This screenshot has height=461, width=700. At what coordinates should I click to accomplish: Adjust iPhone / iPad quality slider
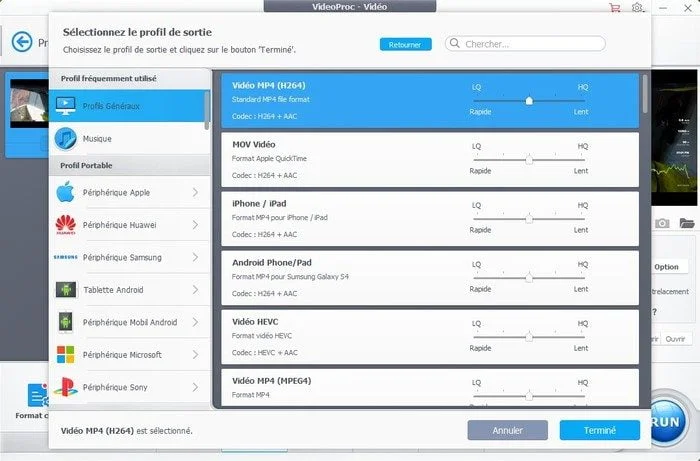(529, 219)
